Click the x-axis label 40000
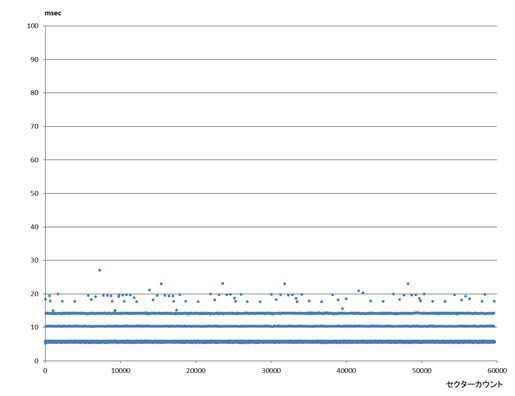This screenshot has width=515, height=396. point(346,371)
